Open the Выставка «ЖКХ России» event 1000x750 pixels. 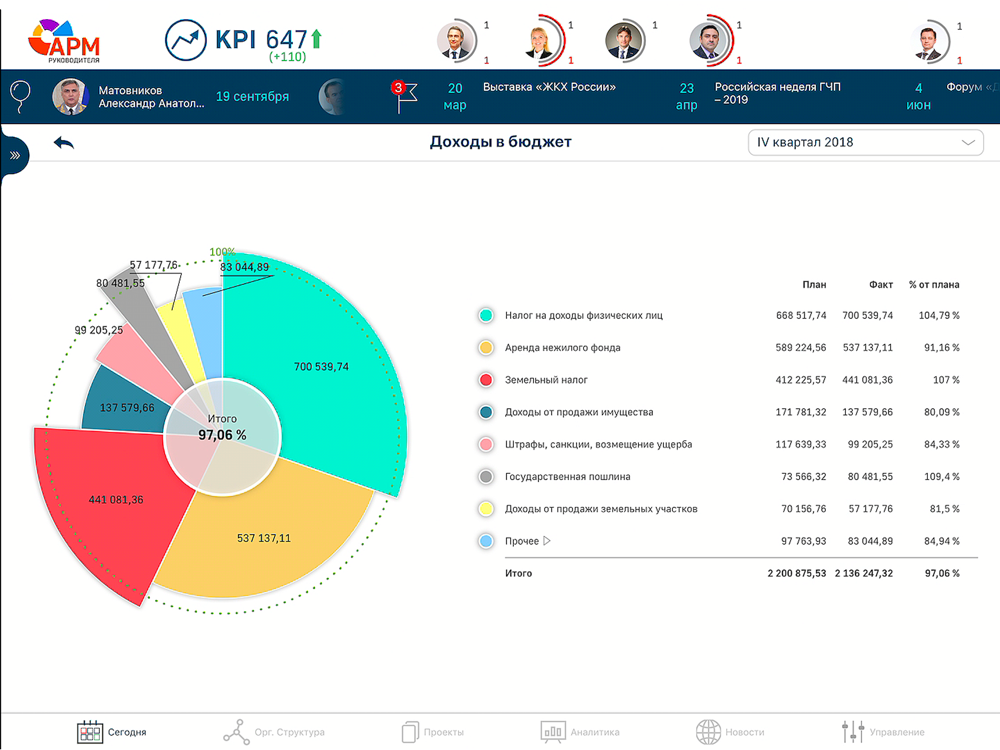pyautogui.click(x=549, y=88)
